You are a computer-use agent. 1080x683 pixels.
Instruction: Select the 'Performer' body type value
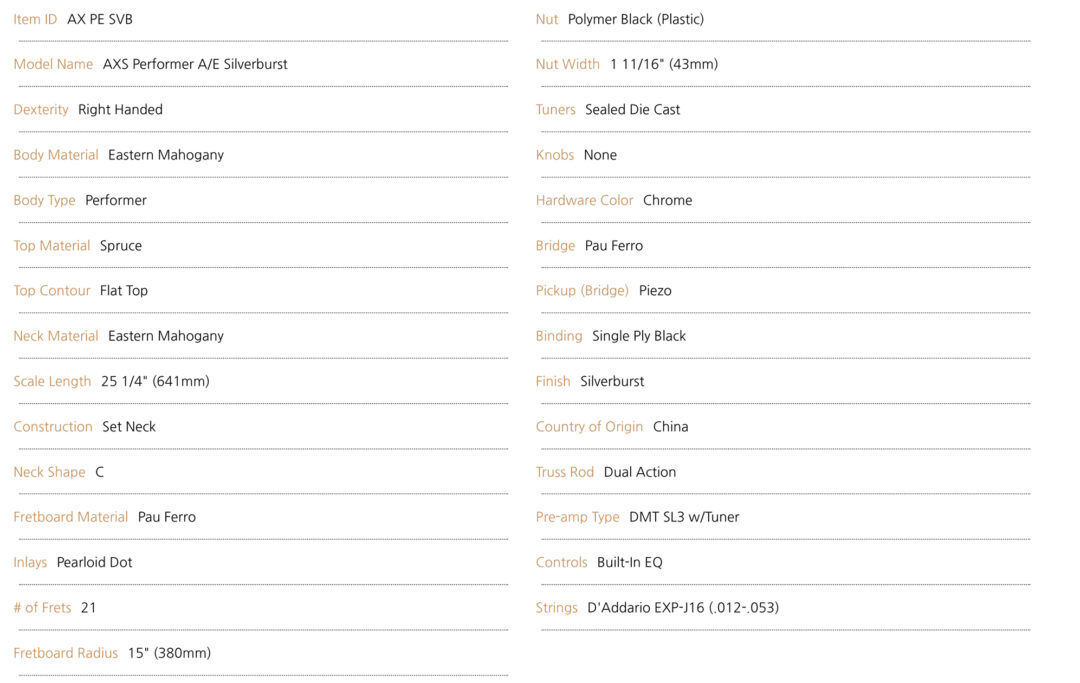pyautogui.click(x=116, y=200)
